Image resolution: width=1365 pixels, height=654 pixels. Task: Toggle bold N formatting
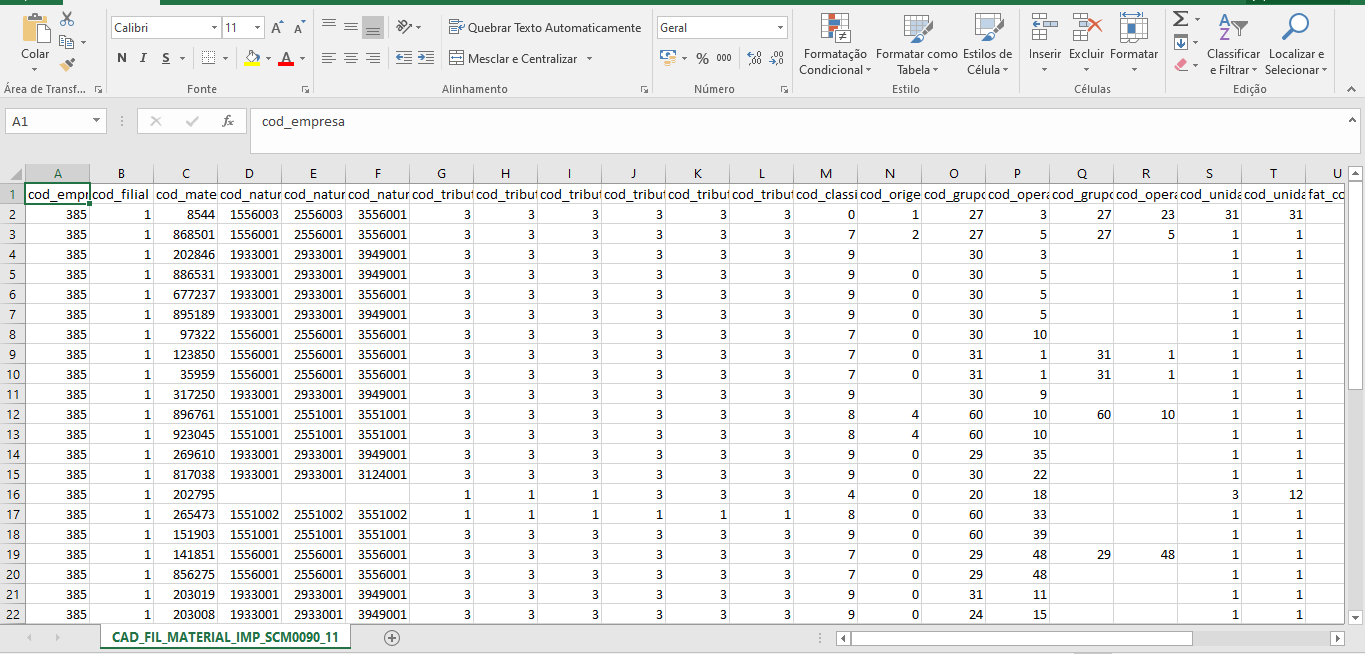coord(122,58)
